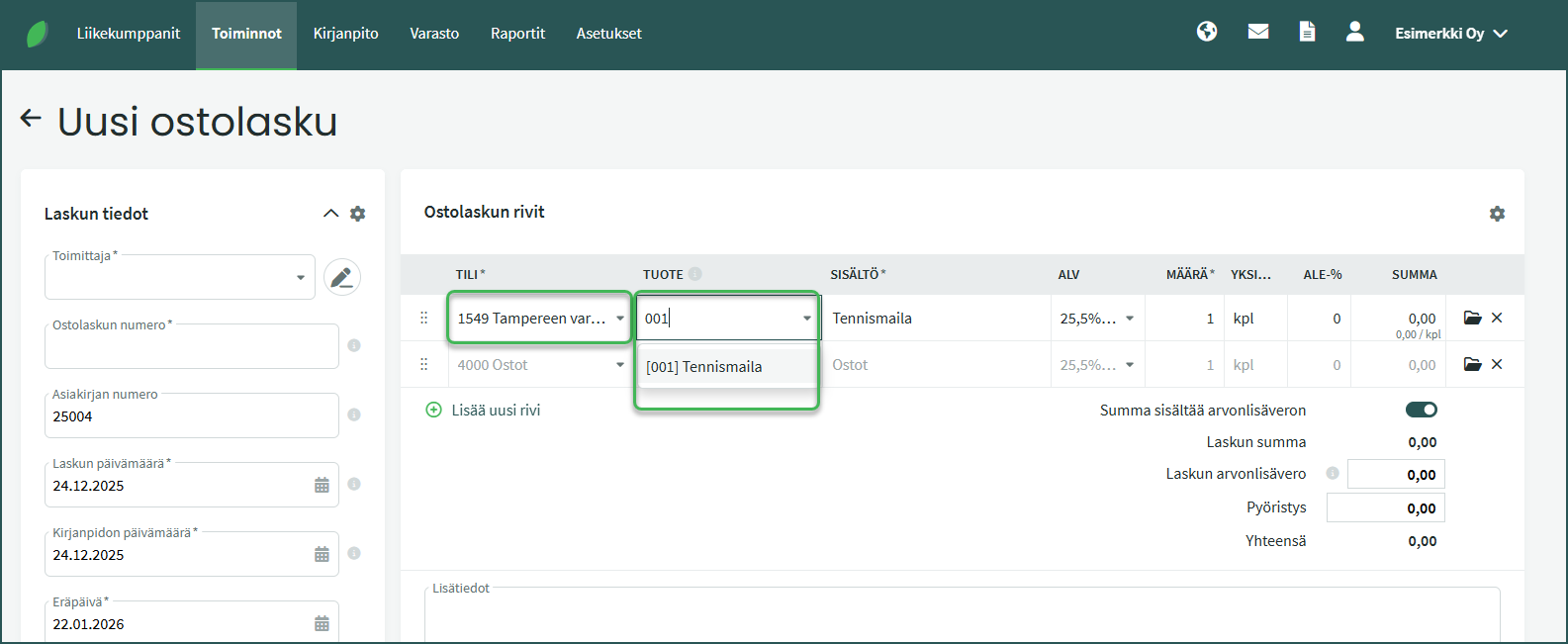This screenshot has height=644, width=1568.
Task: Open settings gear in Ostolaskun rivit panel
Action: click(1497, 214)
